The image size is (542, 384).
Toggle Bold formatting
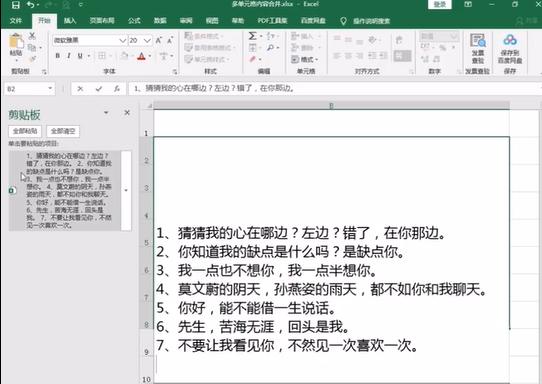(57, 56)
